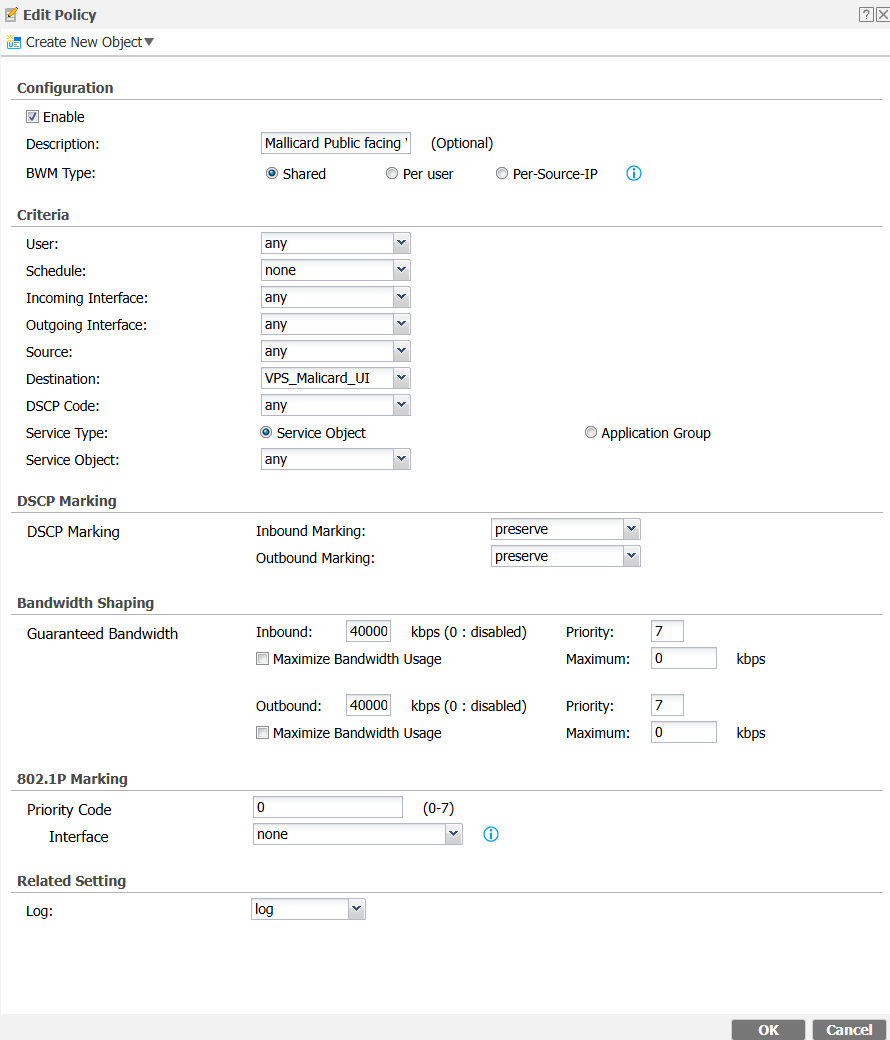Show BWM Type info tooltip icon

(634, 173)
